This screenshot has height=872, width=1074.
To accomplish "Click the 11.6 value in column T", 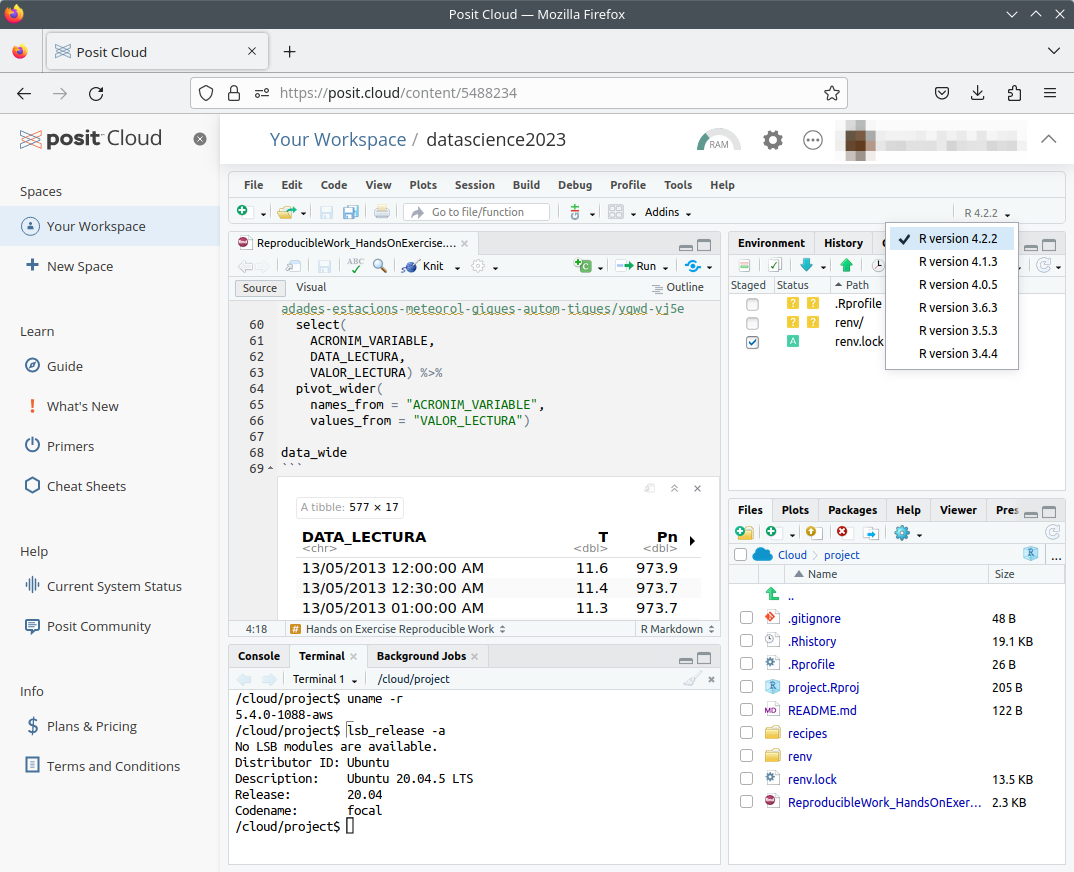I will tap(592, 568).
